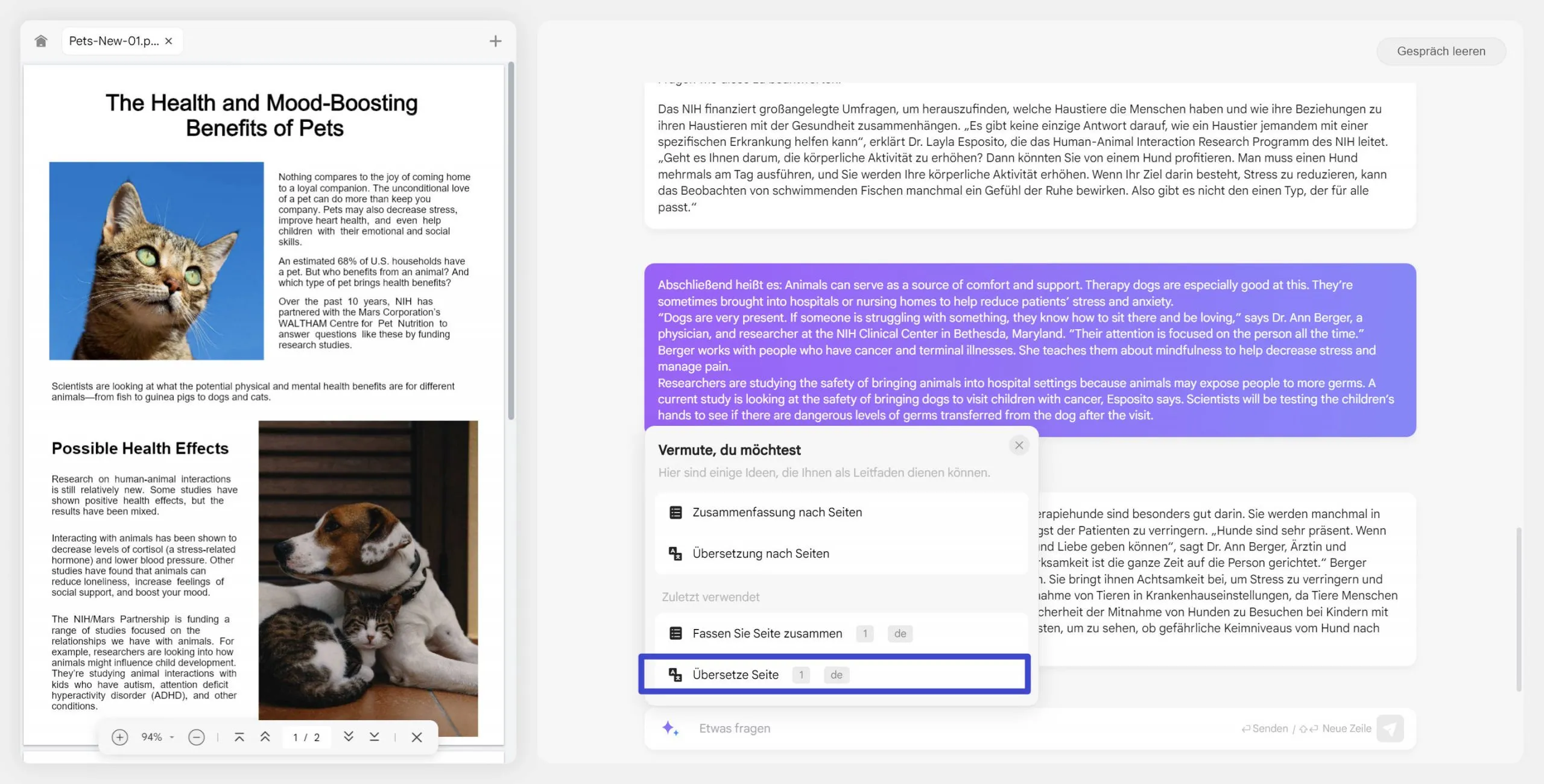This screenshot has height=784, width=1544.
Task: Choose recent Übersetze Seite option
Action: (735, 674)
